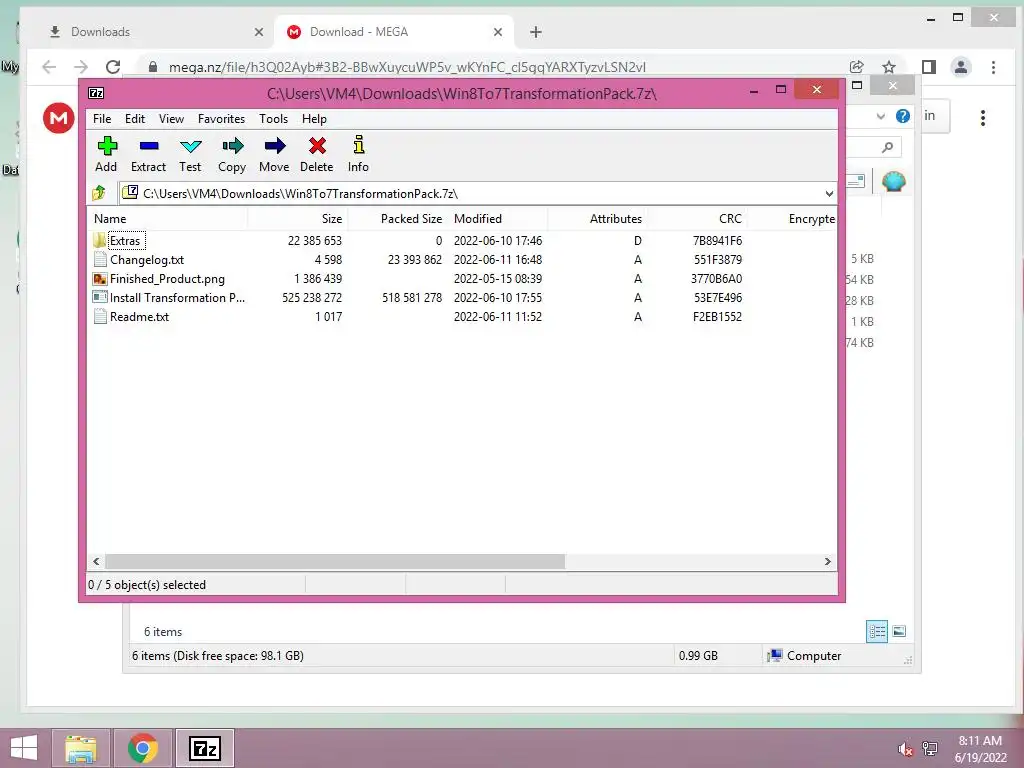Open the taskbar clock showing 8:11 AM
This screenshot has height=768, width=1024.
point(980,749)
